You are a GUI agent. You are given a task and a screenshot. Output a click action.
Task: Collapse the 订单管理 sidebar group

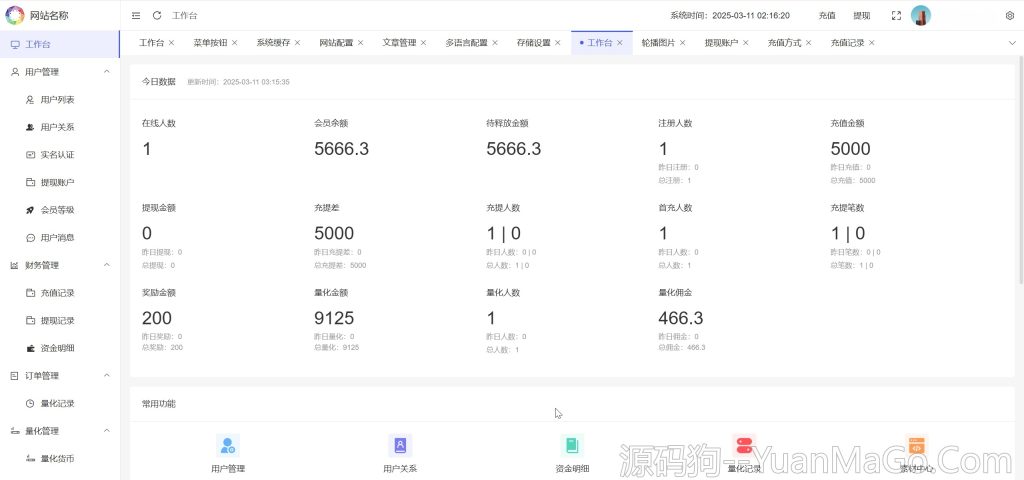tap(107, 376)
